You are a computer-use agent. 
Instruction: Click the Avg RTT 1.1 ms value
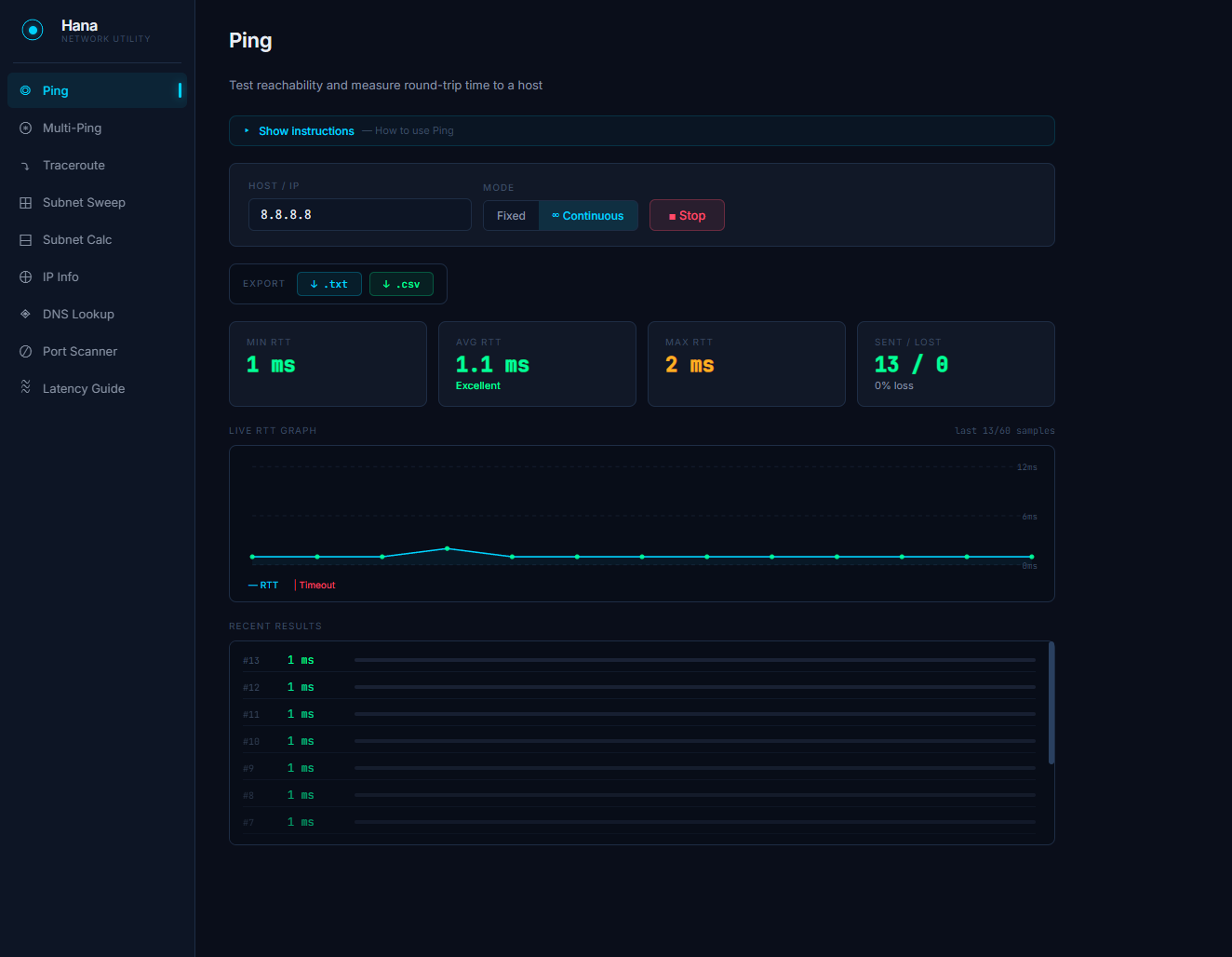coord(492,365)
